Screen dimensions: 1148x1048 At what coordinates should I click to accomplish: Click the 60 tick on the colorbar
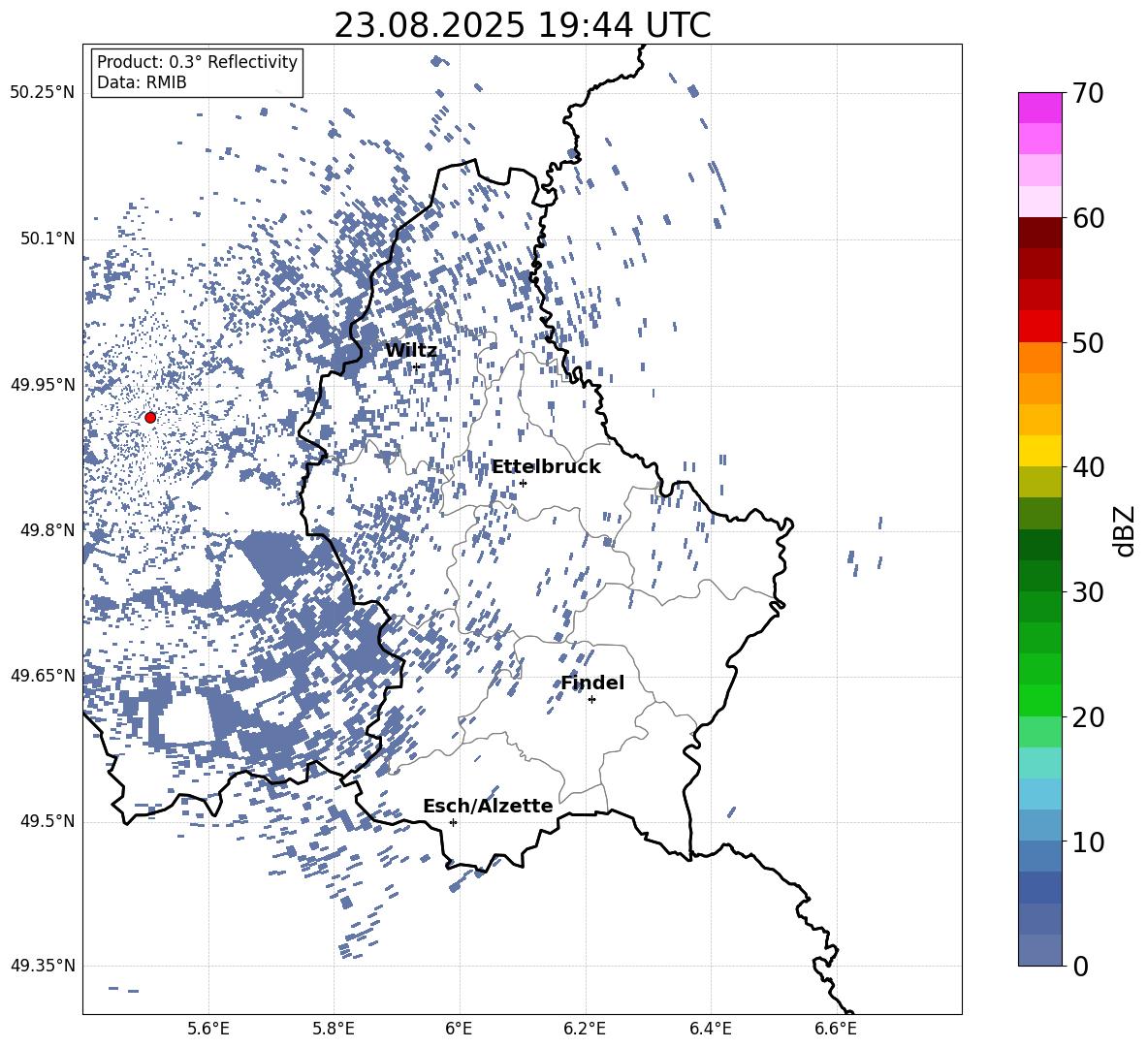(x=1087, y=218)
